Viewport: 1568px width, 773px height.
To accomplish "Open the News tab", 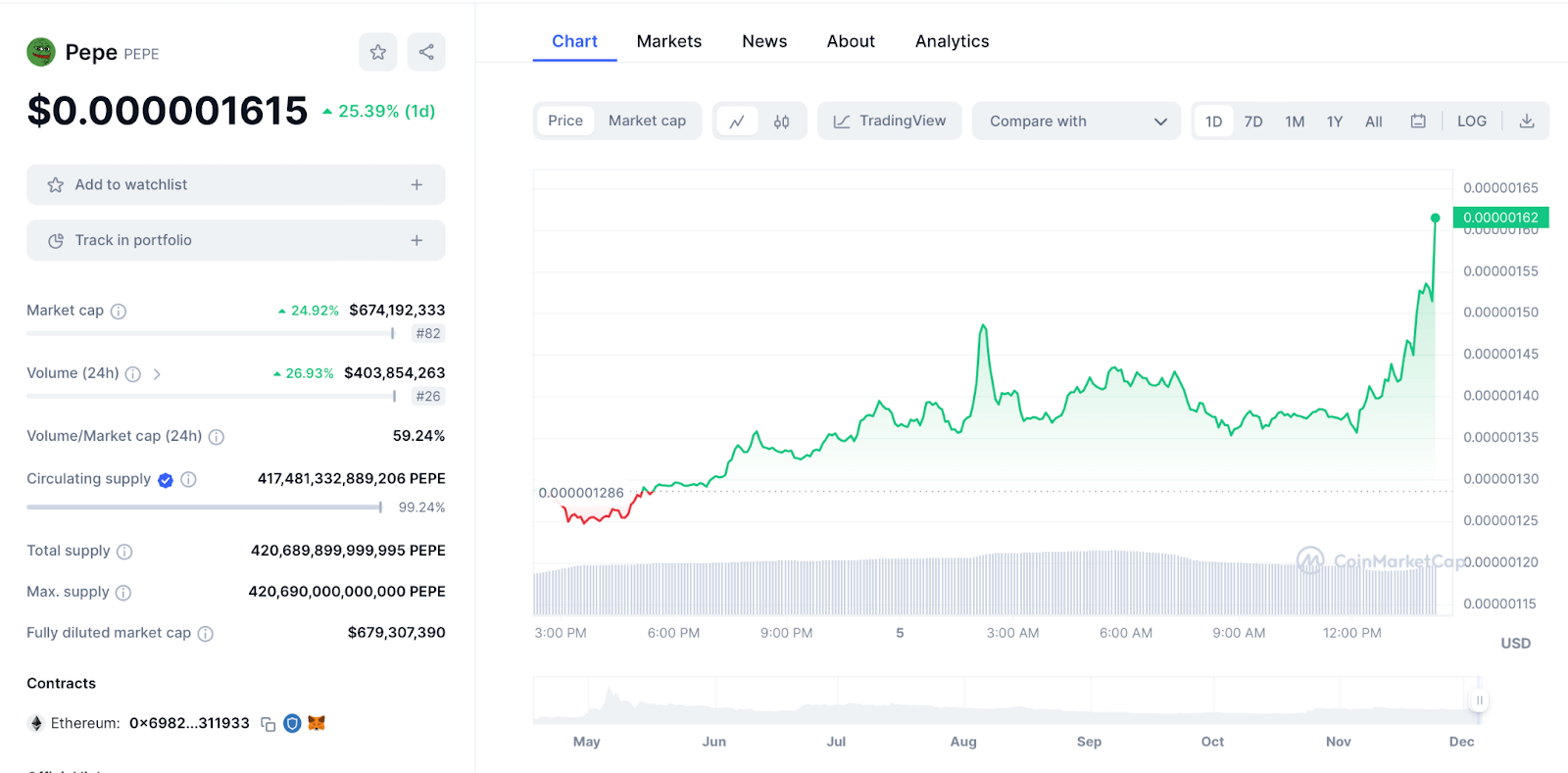I will 764,41.
